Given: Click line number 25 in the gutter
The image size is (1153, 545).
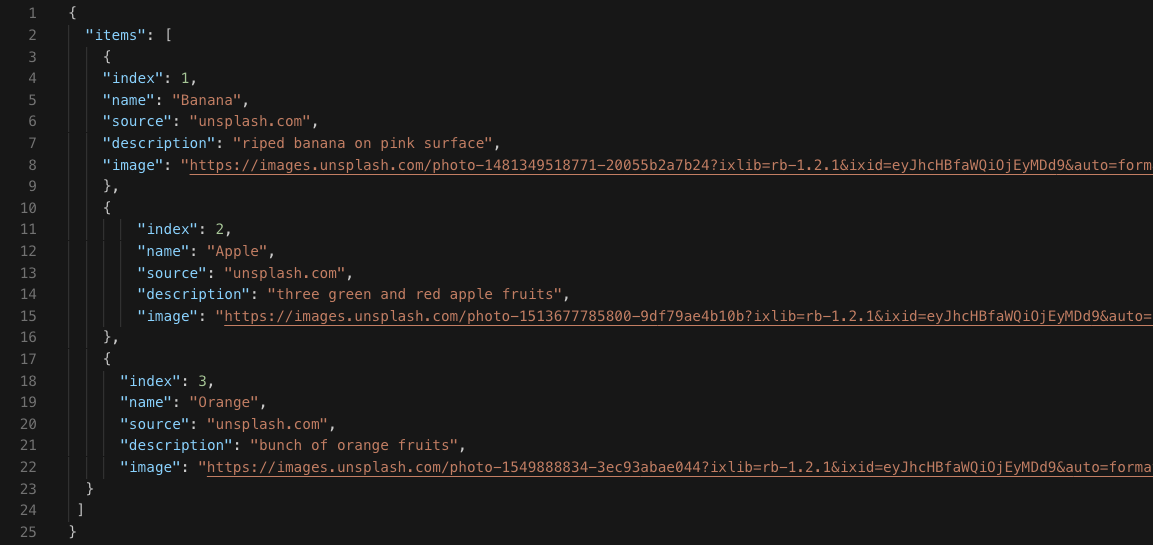Looking at the screenshot, I should [29, 531].
